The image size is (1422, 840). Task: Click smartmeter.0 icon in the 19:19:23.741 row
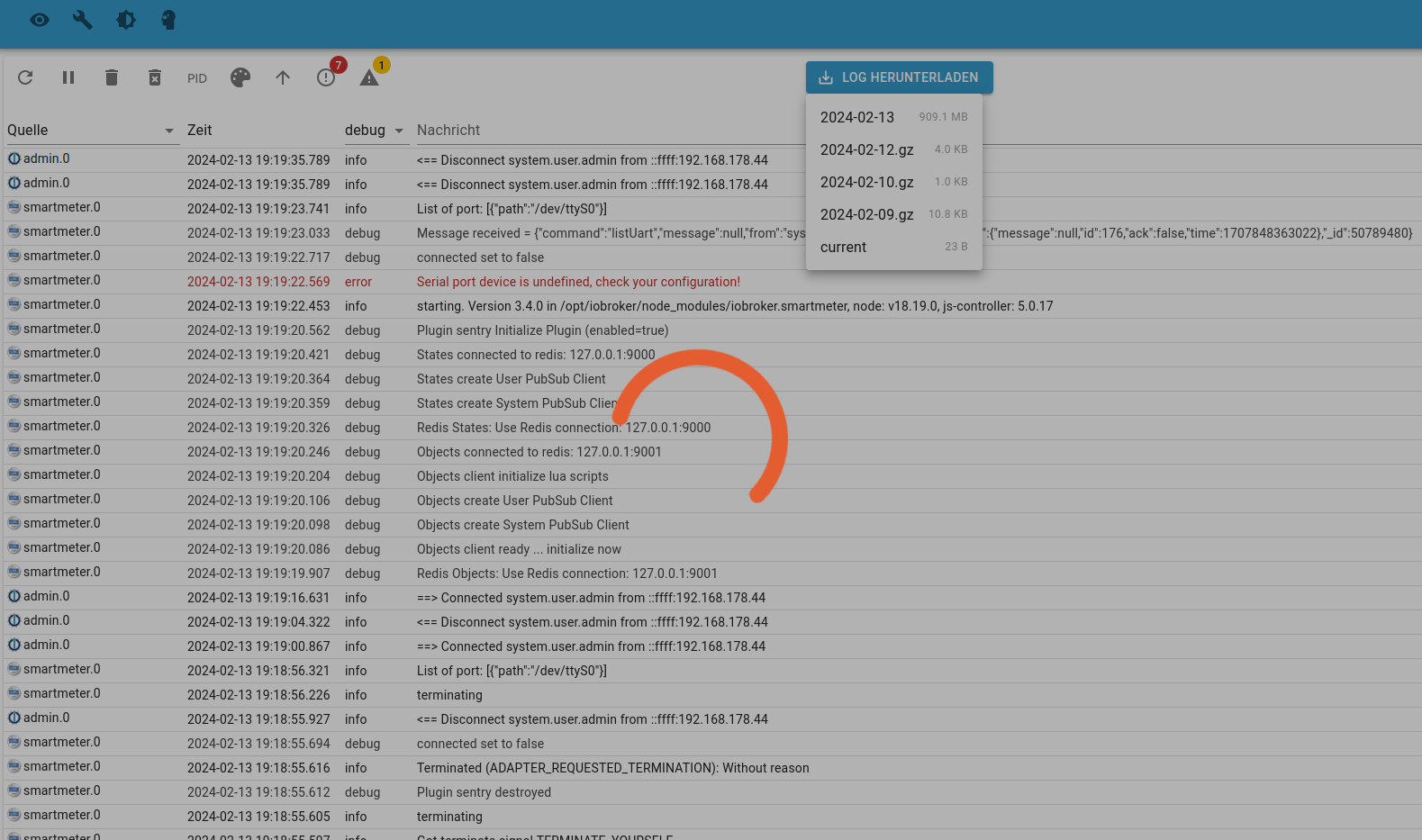point(14,207)
